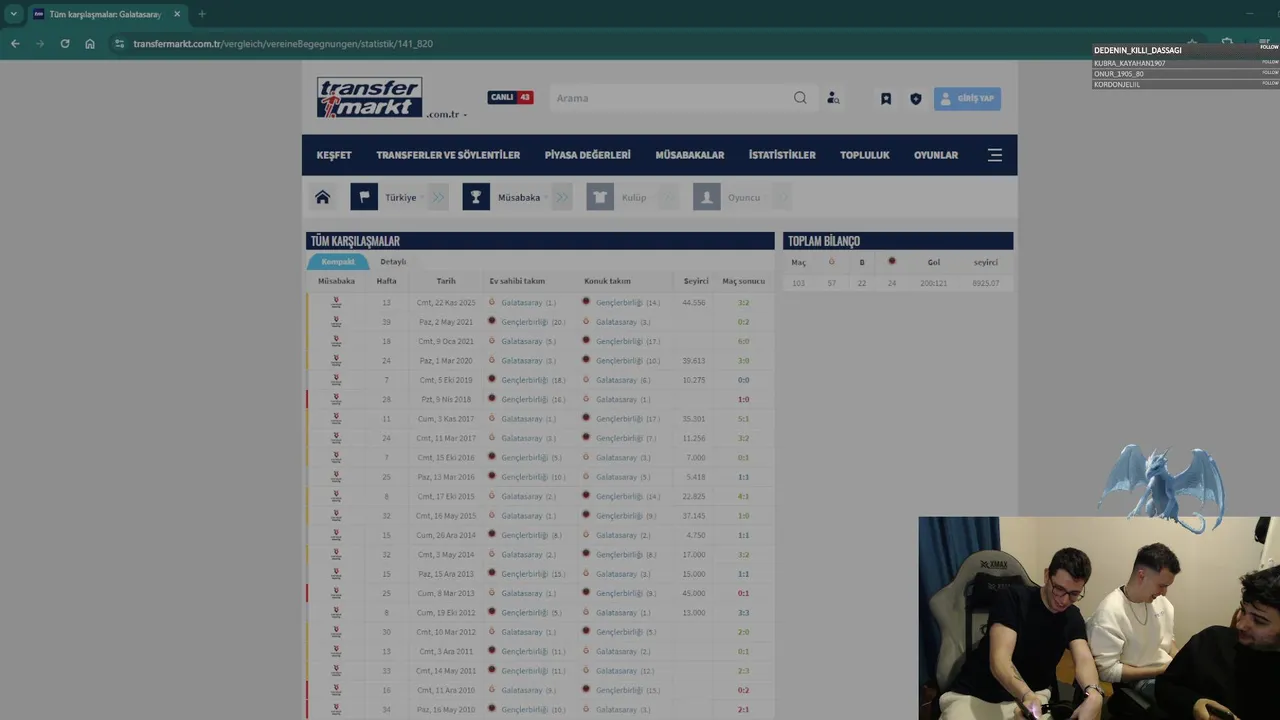Open the 1:0 result of 9 Nis 2018

(743, 399)
